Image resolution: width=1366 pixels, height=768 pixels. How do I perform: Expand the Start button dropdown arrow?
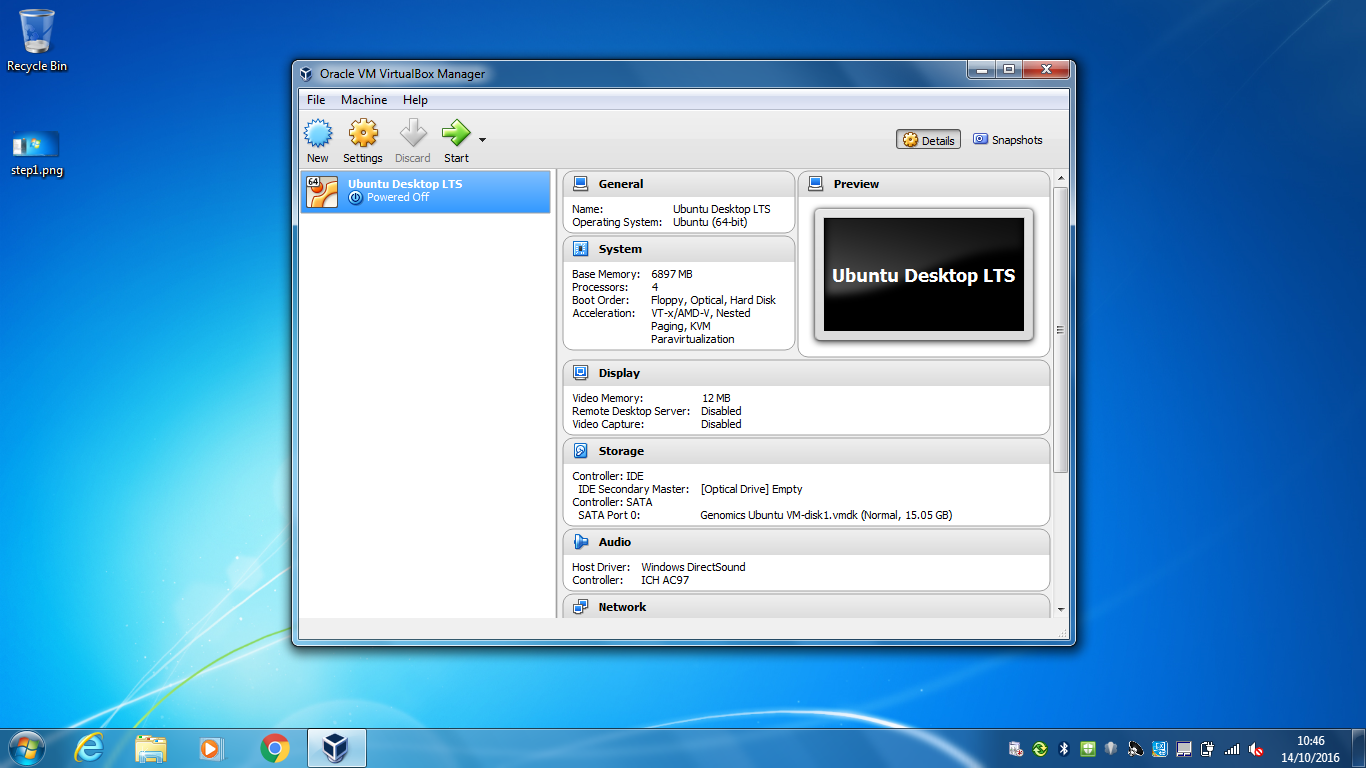[x=482, y=140]
